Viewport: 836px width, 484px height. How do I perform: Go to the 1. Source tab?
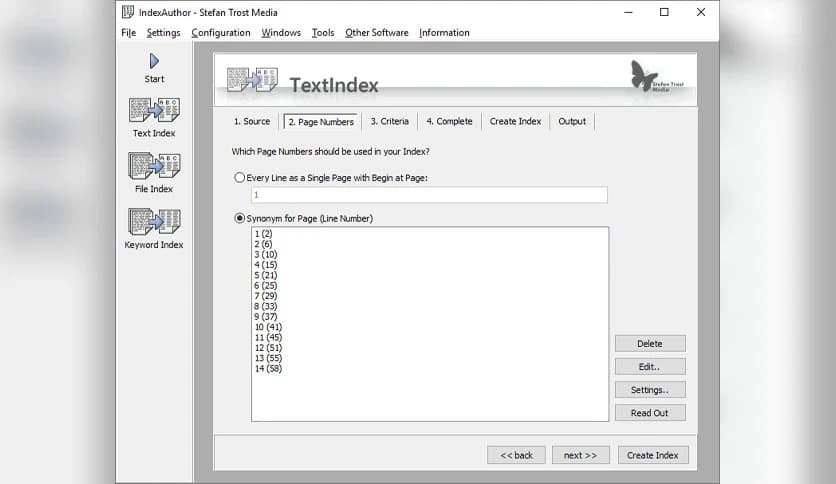click(252, 122)
